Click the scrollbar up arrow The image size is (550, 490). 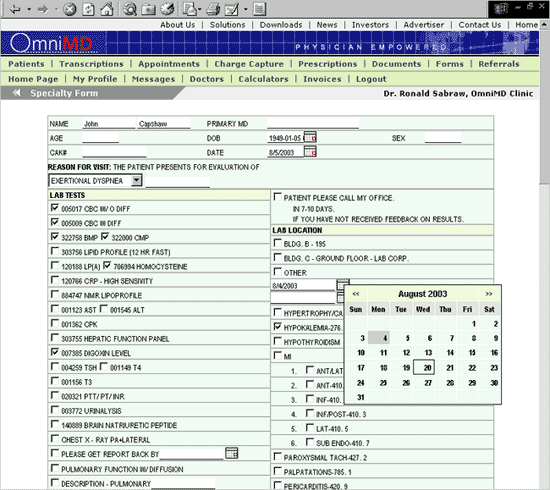545,25
